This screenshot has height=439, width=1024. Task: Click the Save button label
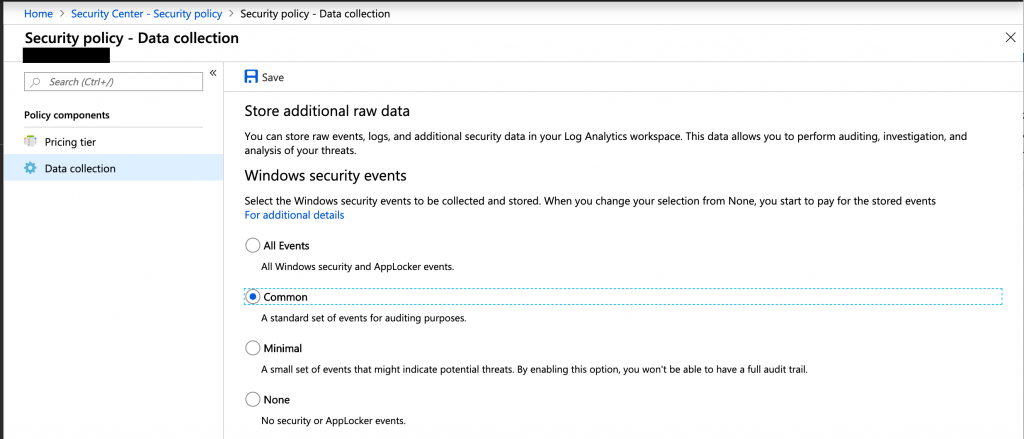pos(273,77)
